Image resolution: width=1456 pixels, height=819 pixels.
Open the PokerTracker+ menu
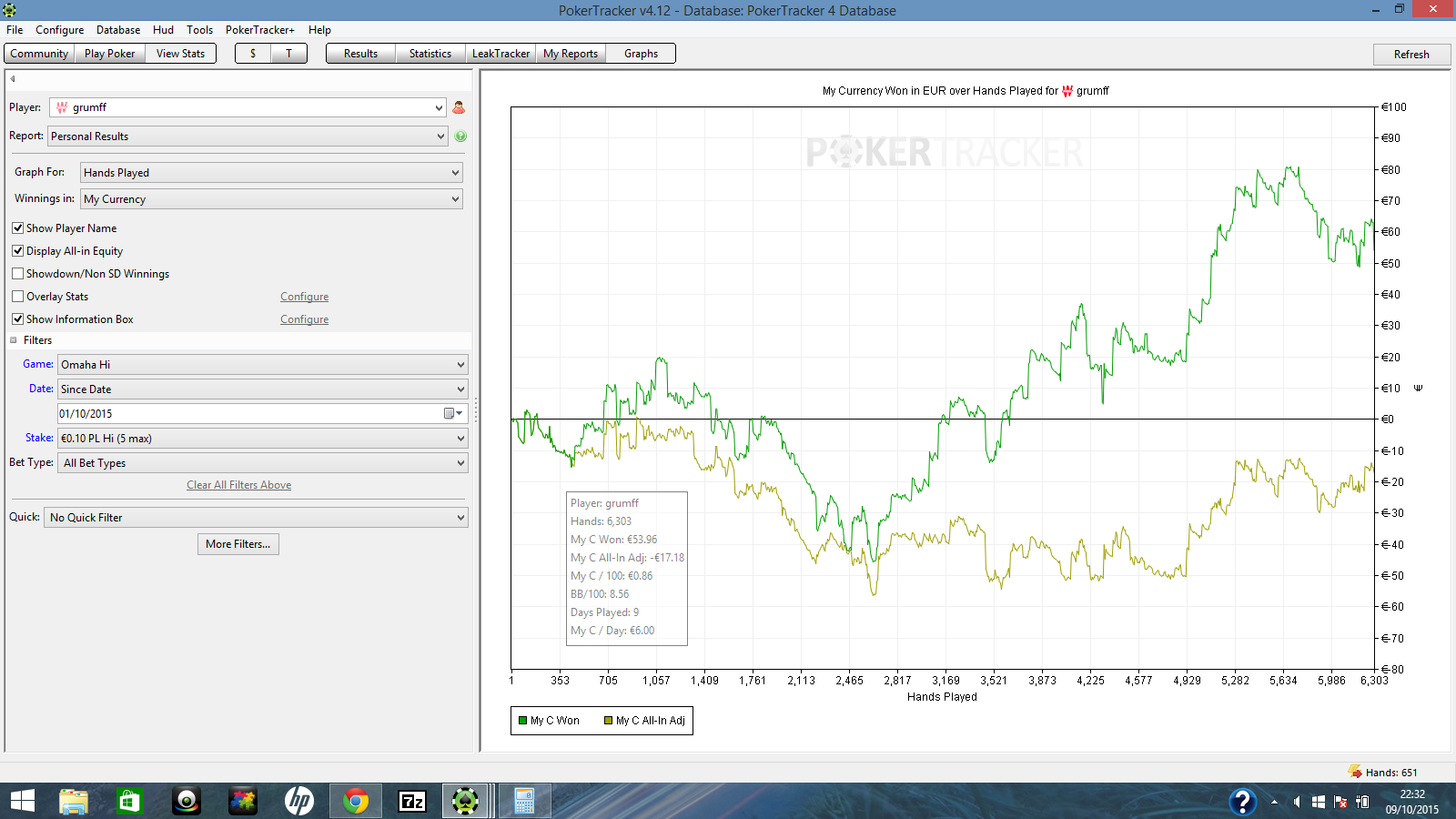tap(260, 30)
